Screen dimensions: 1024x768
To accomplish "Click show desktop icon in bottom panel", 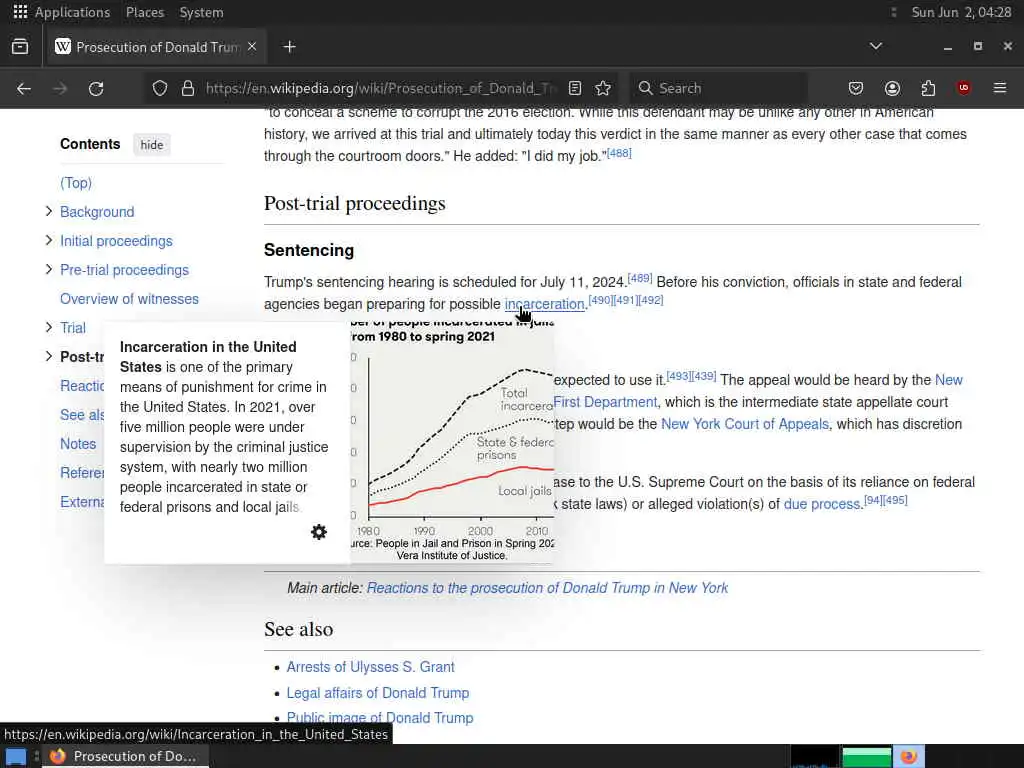I will point(16,757).
